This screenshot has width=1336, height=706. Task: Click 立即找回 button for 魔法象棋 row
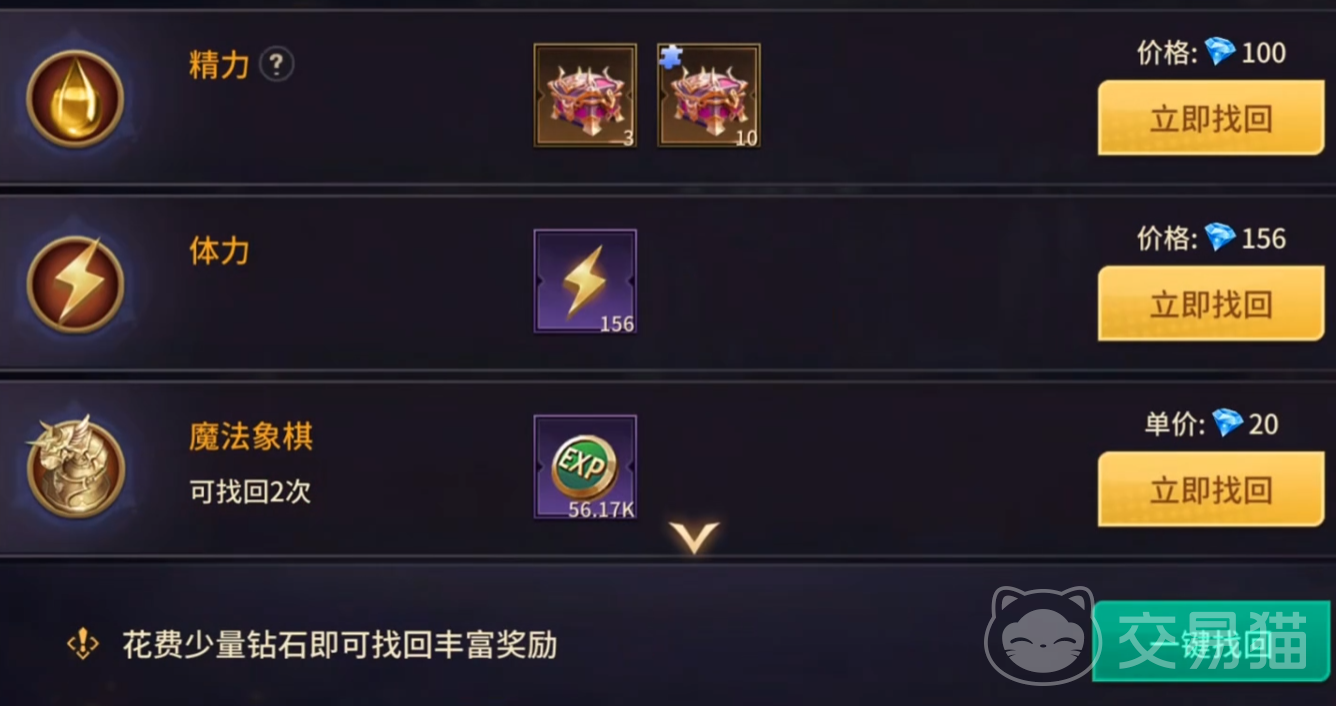pyautogui.click(x=1211, y=489)
